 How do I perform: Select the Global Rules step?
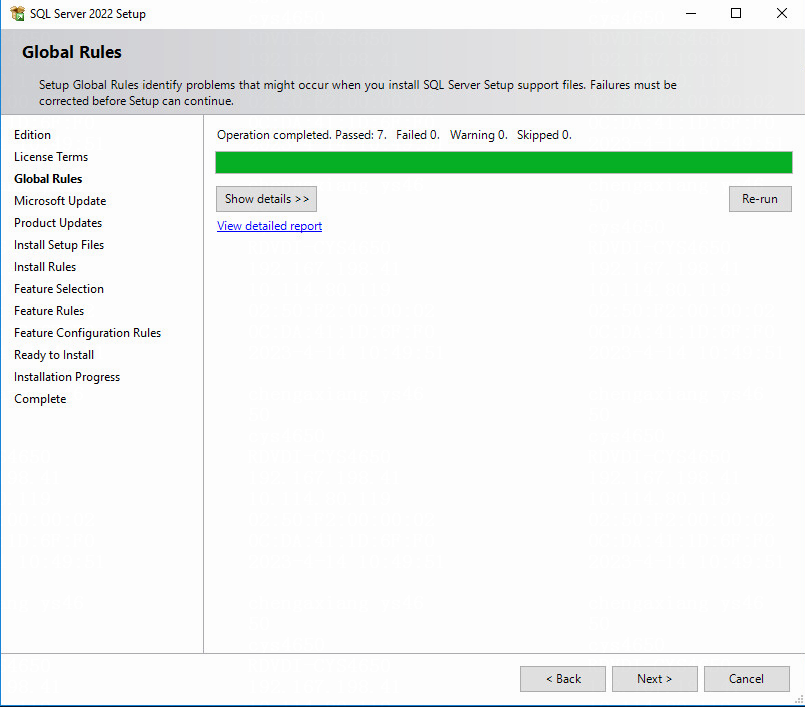[48, 179]
